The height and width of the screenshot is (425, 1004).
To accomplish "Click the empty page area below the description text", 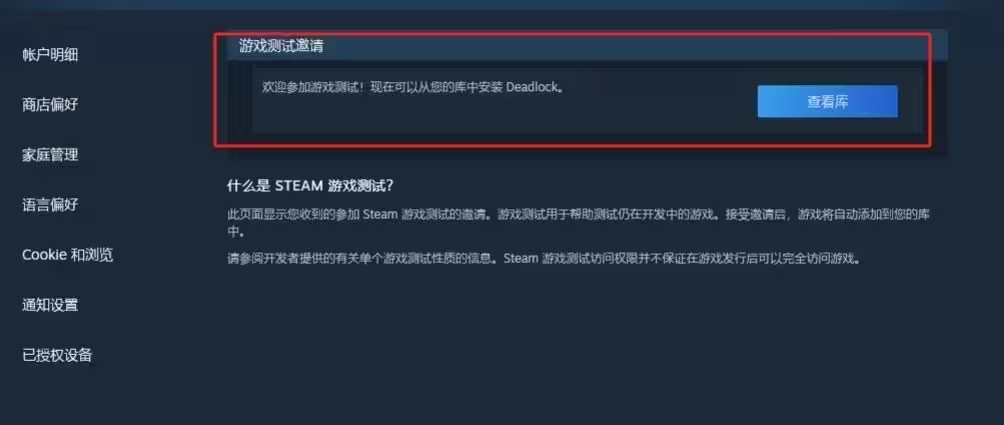I will tap(576, 346).
